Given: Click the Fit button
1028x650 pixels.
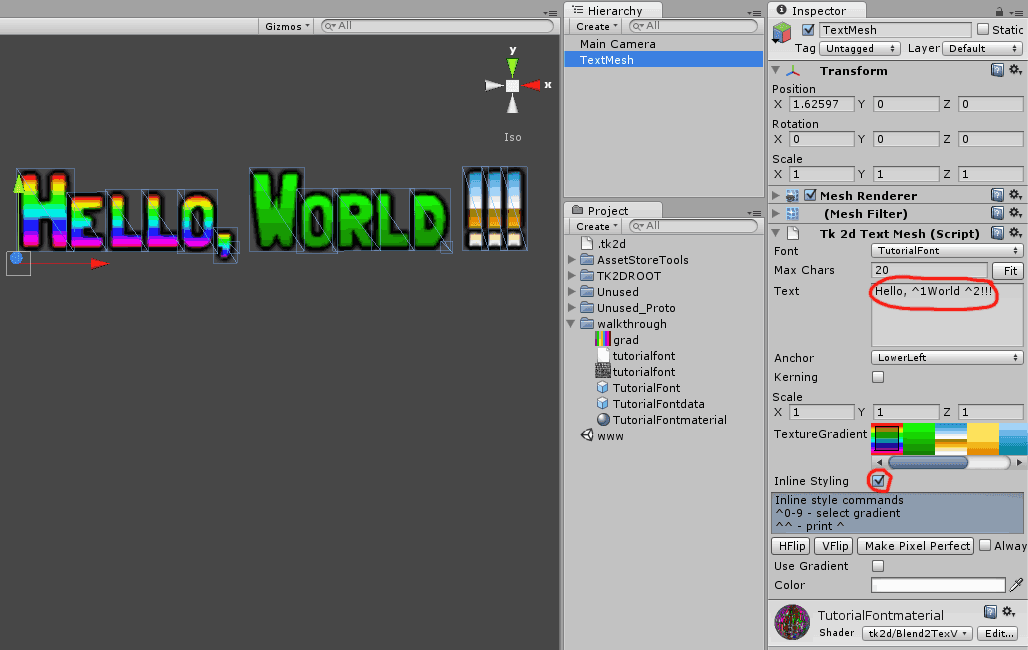Looking at the screenshot, I should point(1008,270).
